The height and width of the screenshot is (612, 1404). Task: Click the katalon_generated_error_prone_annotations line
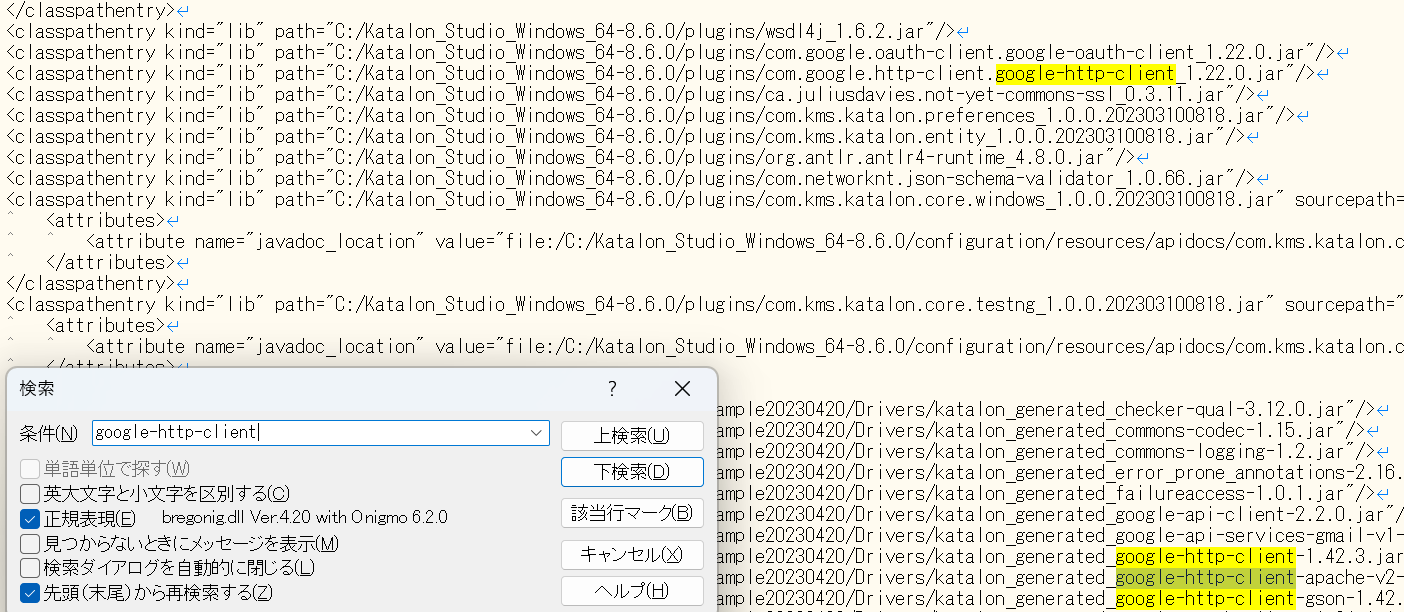coord(1061,472)
